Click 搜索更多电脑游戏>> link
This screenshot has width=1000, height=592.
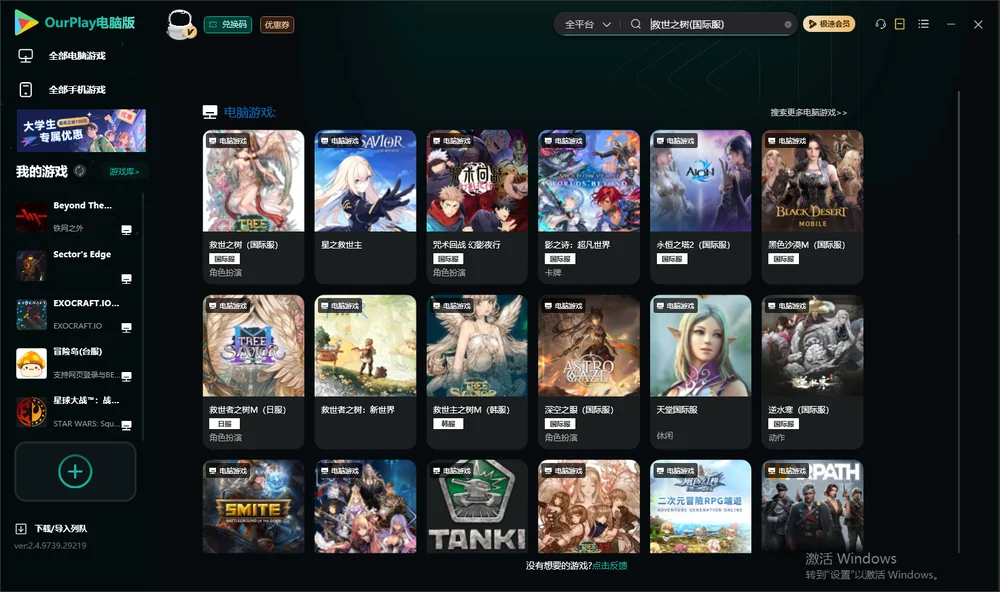(x=808, y=112)
